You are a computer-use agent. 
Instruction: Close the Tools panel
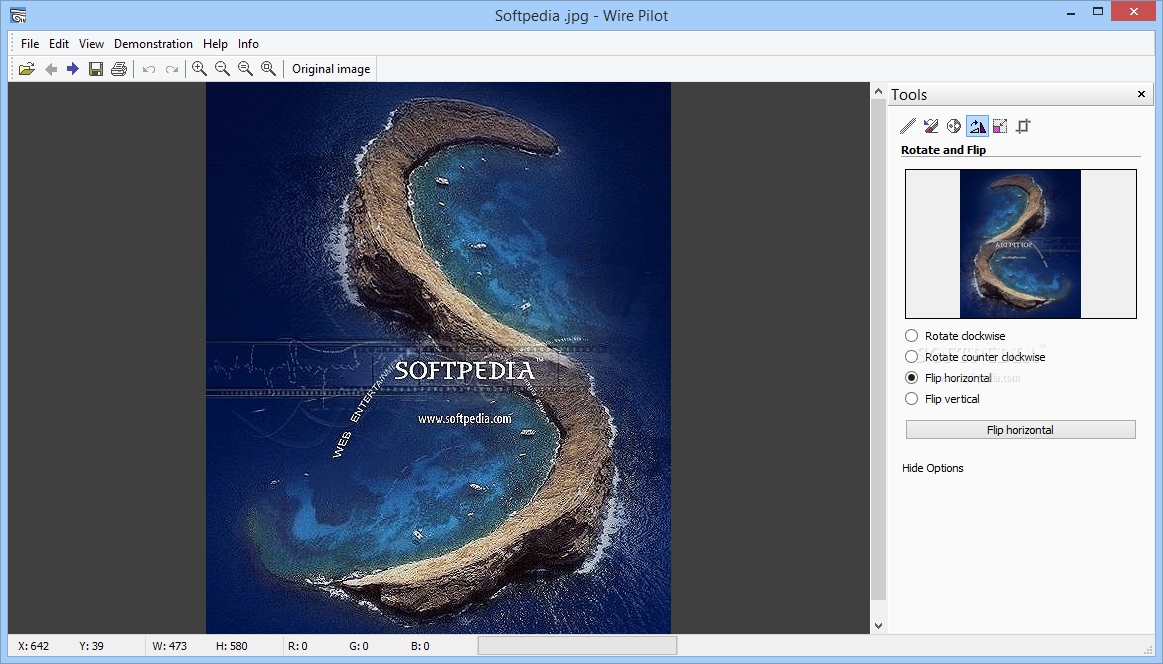tap(1141, 94)
